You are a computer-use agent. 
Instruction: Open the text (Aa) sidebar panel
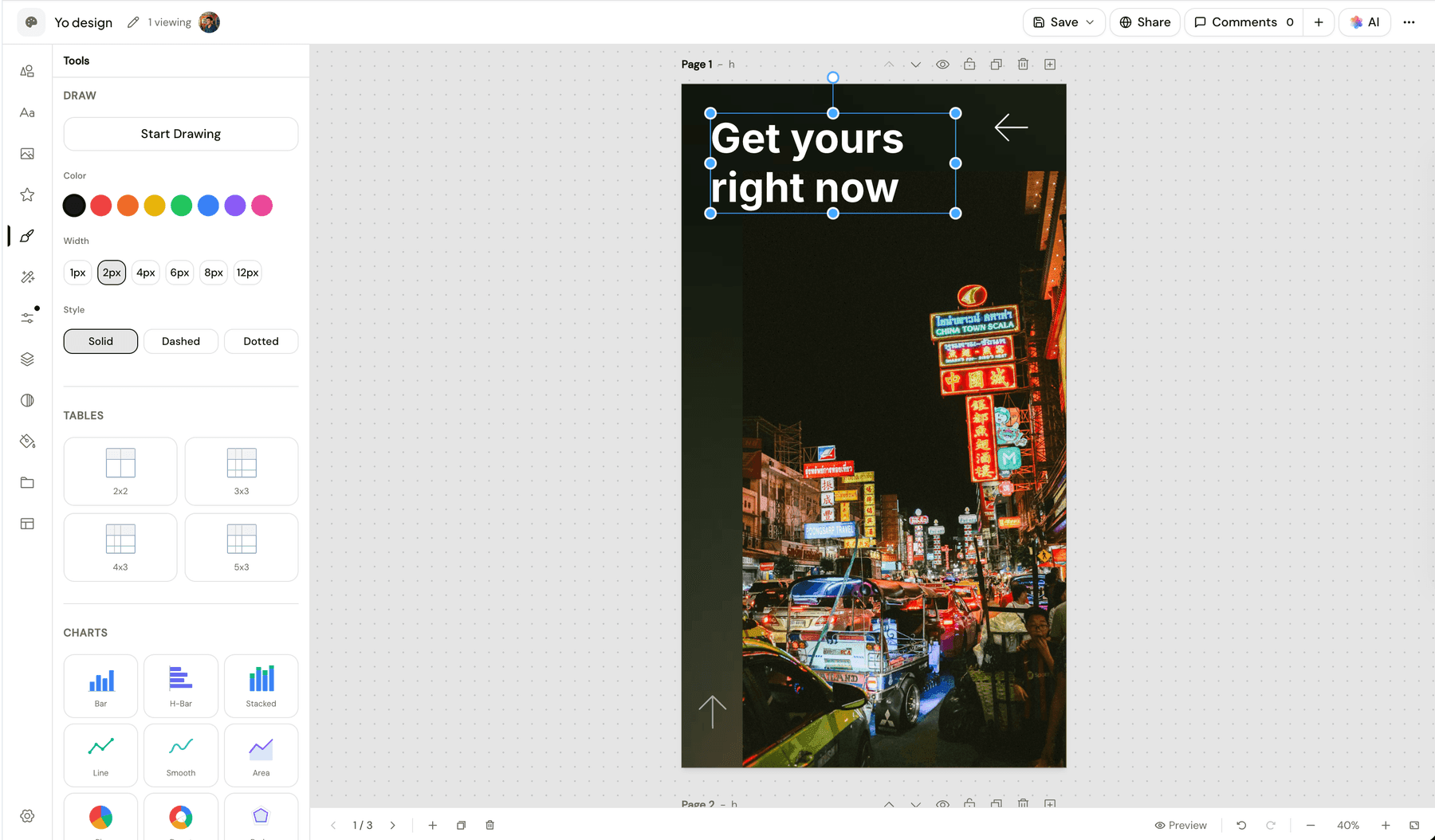pyautogui.click(x=27, y=112)
